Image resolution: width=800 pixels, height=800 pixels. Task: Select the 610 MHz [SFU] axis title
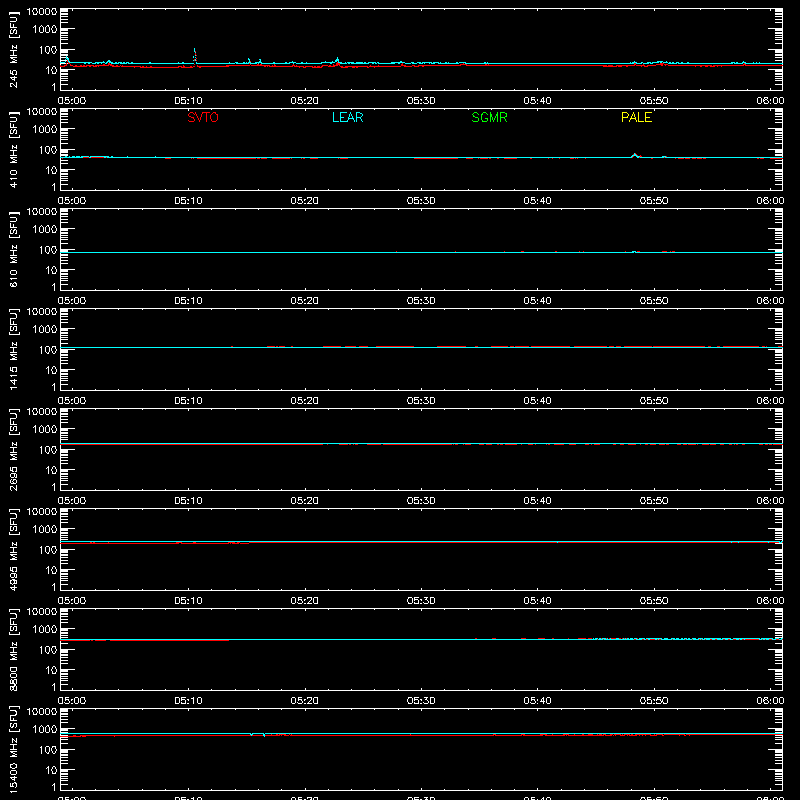[14, 249]
